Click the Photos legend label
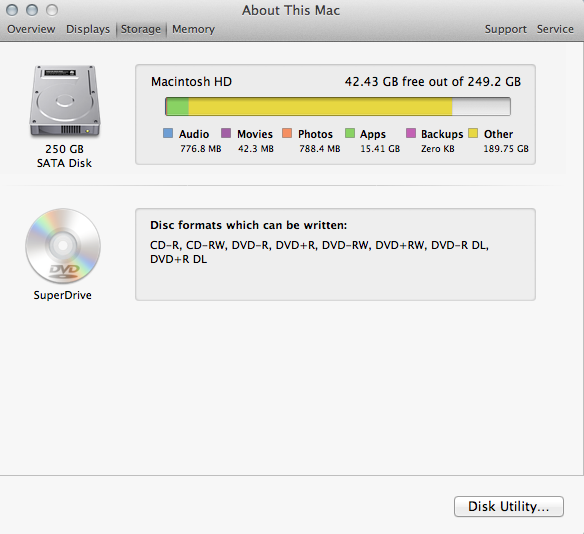Viewport: 584px width, 534px height. [315, 134]
